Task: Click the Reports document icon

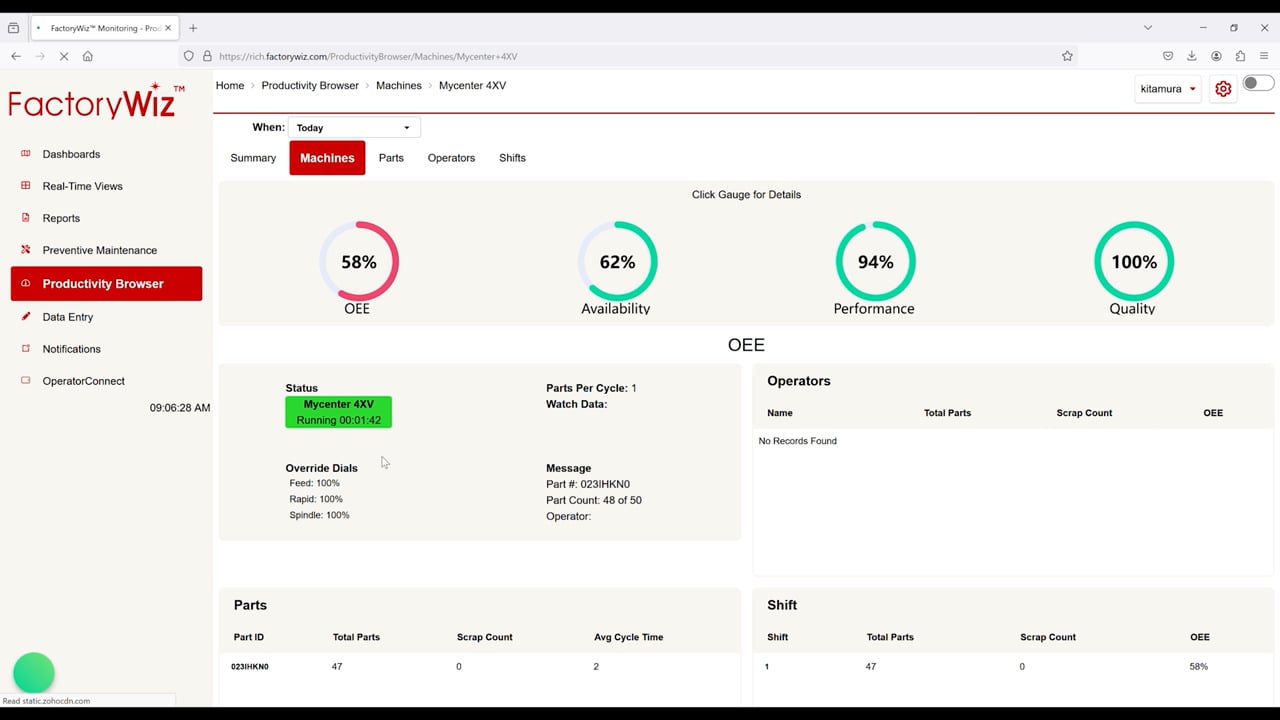Action: click(x=26, y=218)
